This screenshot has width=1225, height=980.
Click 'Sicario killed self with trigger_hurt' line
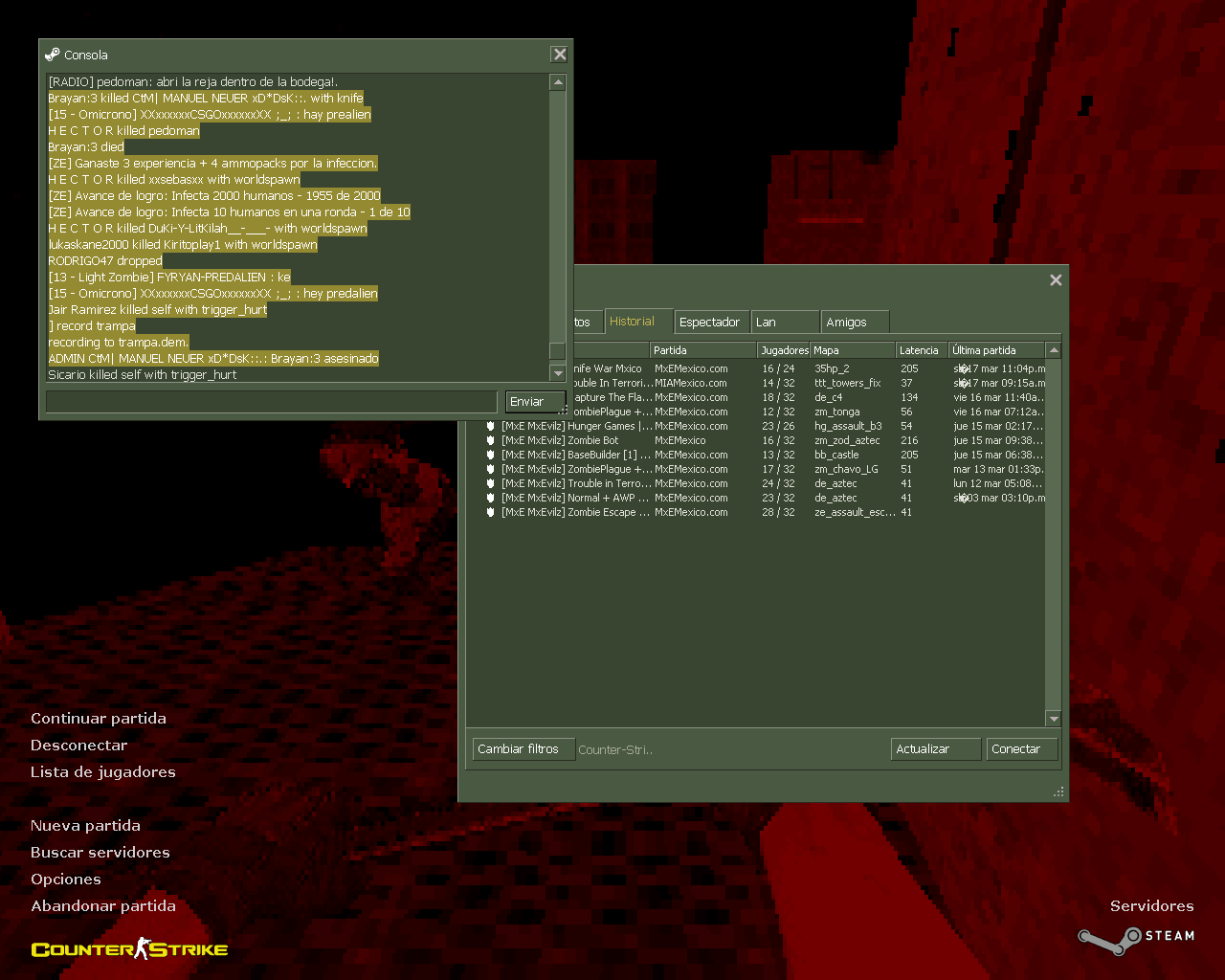pos(143,375)
